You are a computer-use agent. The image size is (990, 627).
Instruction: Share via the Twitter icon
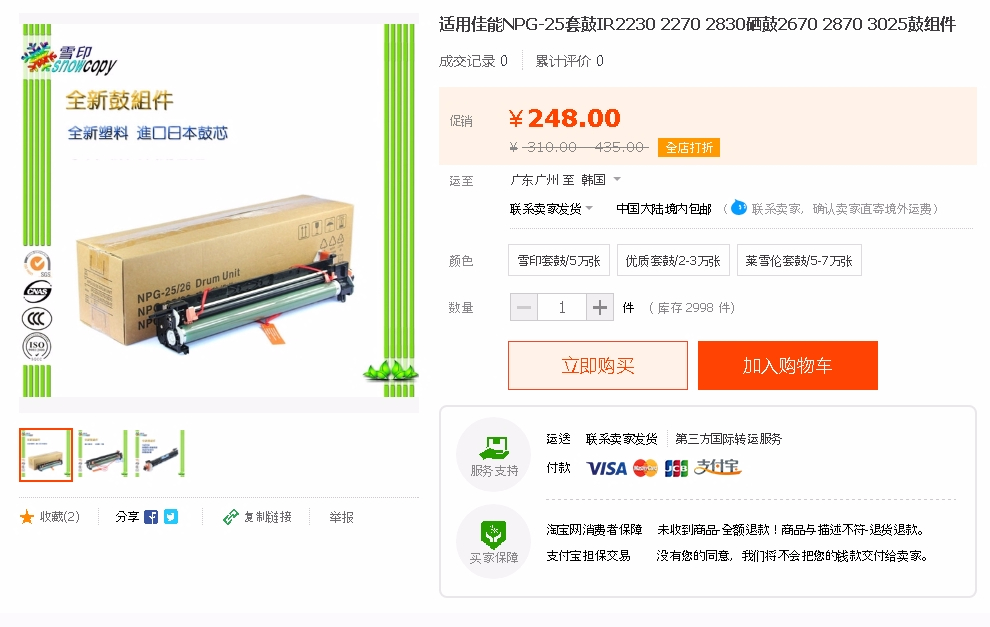pos(171,517)
